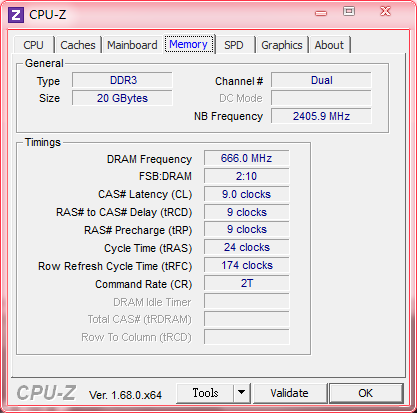Click the NB Frequency value 2405.9 MHz
This screenshot has width=417, height=413.
tap(321, 116)
